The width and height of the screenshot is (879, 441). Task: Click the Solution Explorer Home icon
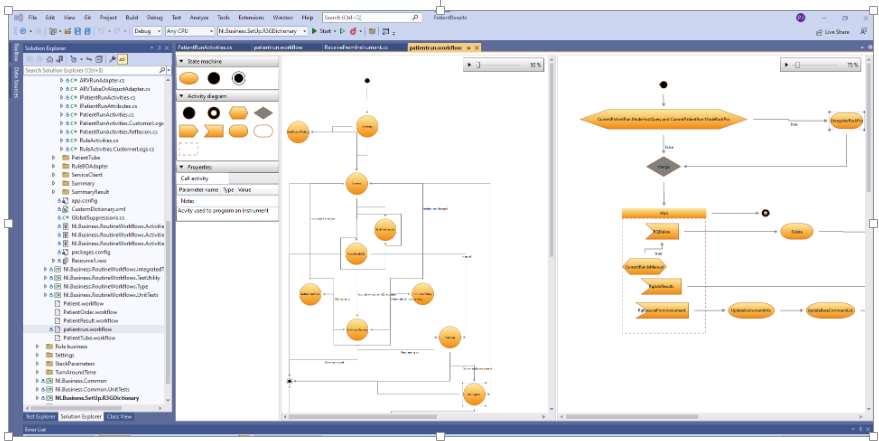click(x=50, y=60)
